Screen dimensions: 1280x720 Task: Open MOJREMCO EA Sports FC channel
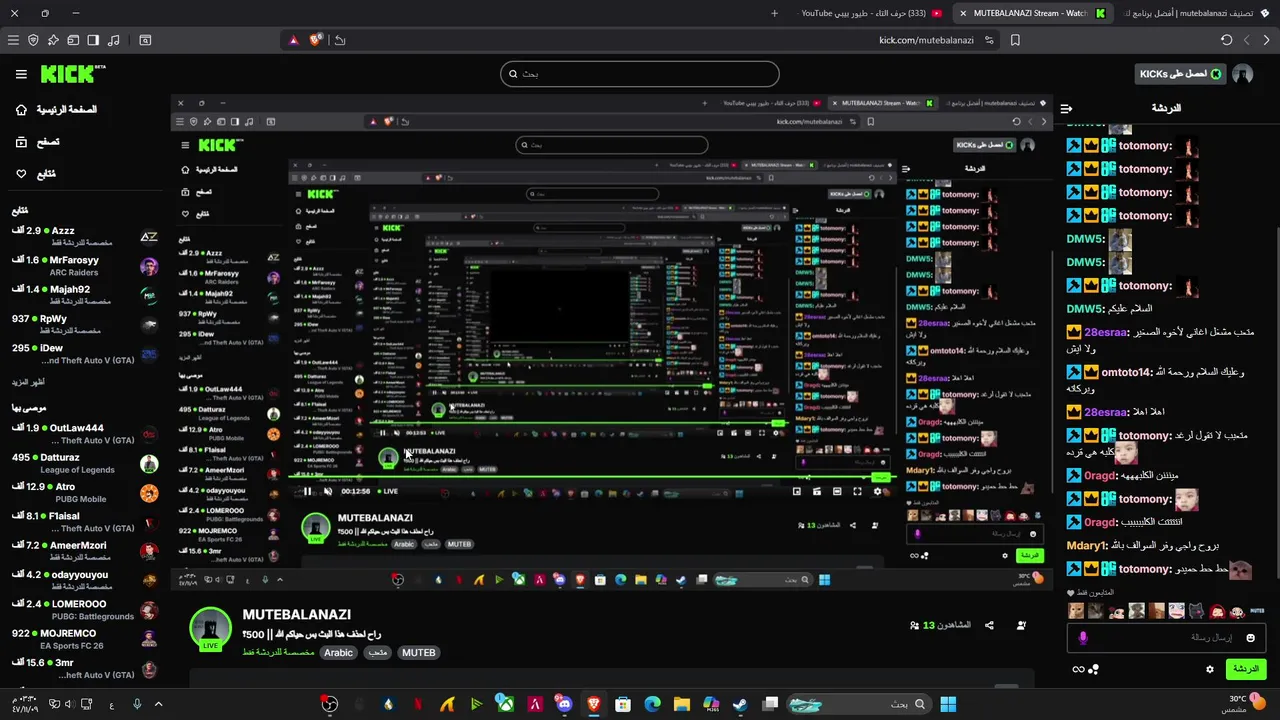point(85,639)
